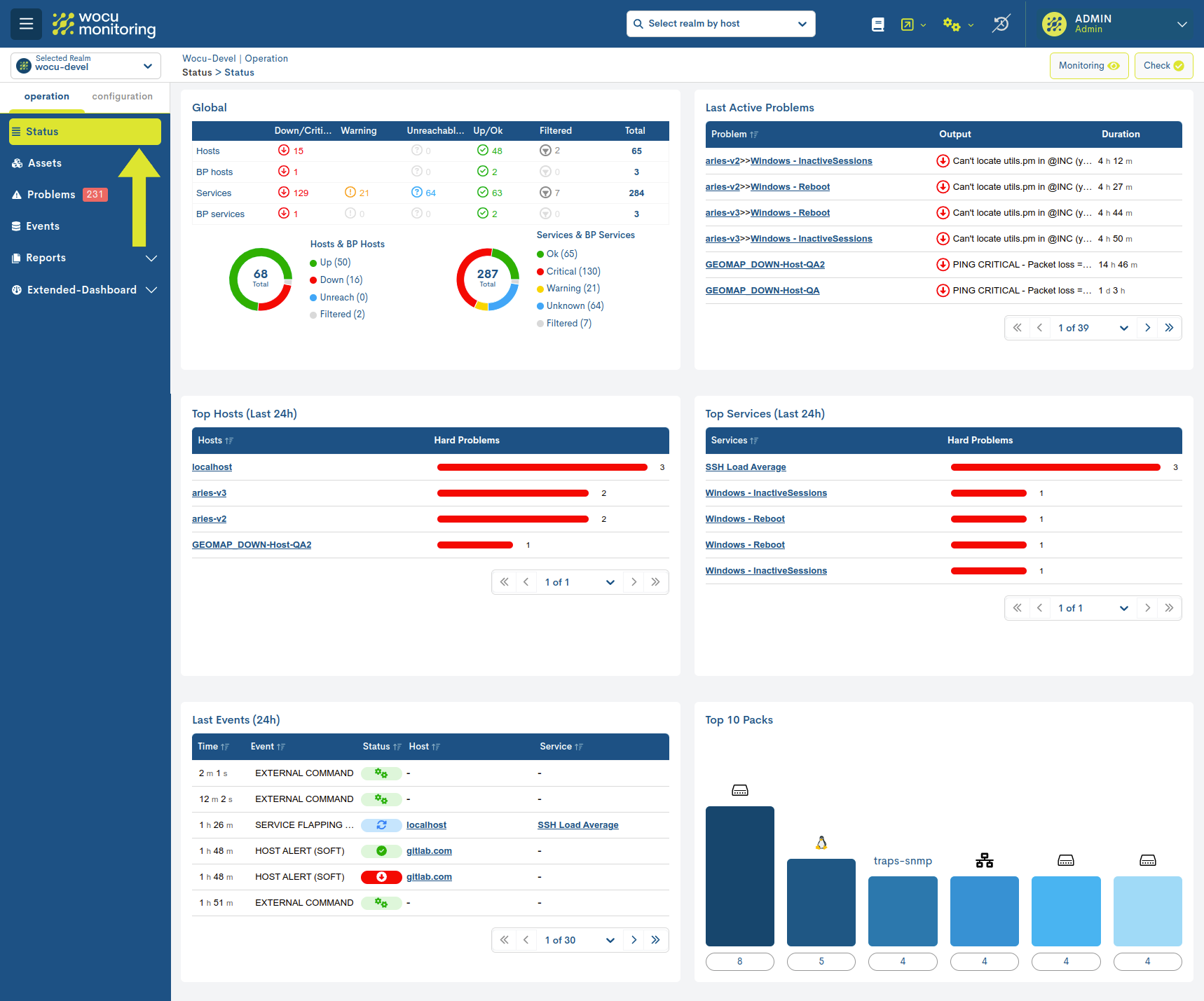Open Top Services 1 of 1 page selector
The width and height of the screenshot is (1204, 1001).
pyautogui.click(x=1093, y=608)
